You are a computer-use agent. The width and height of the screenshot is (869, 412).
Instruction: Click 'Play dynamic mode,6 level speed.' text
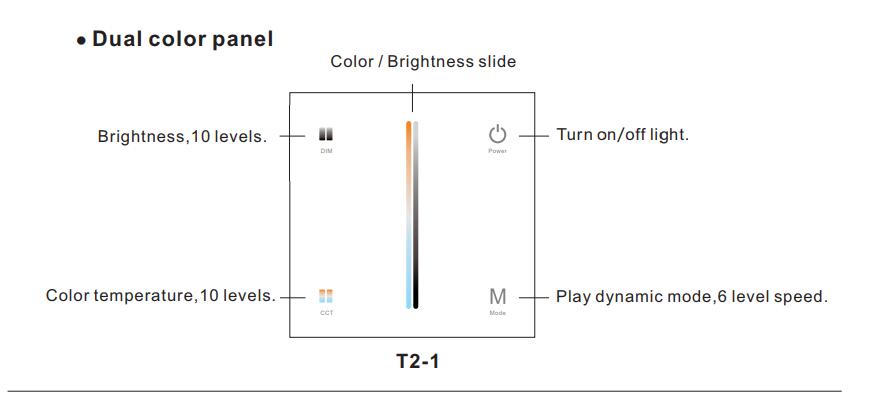692,297
